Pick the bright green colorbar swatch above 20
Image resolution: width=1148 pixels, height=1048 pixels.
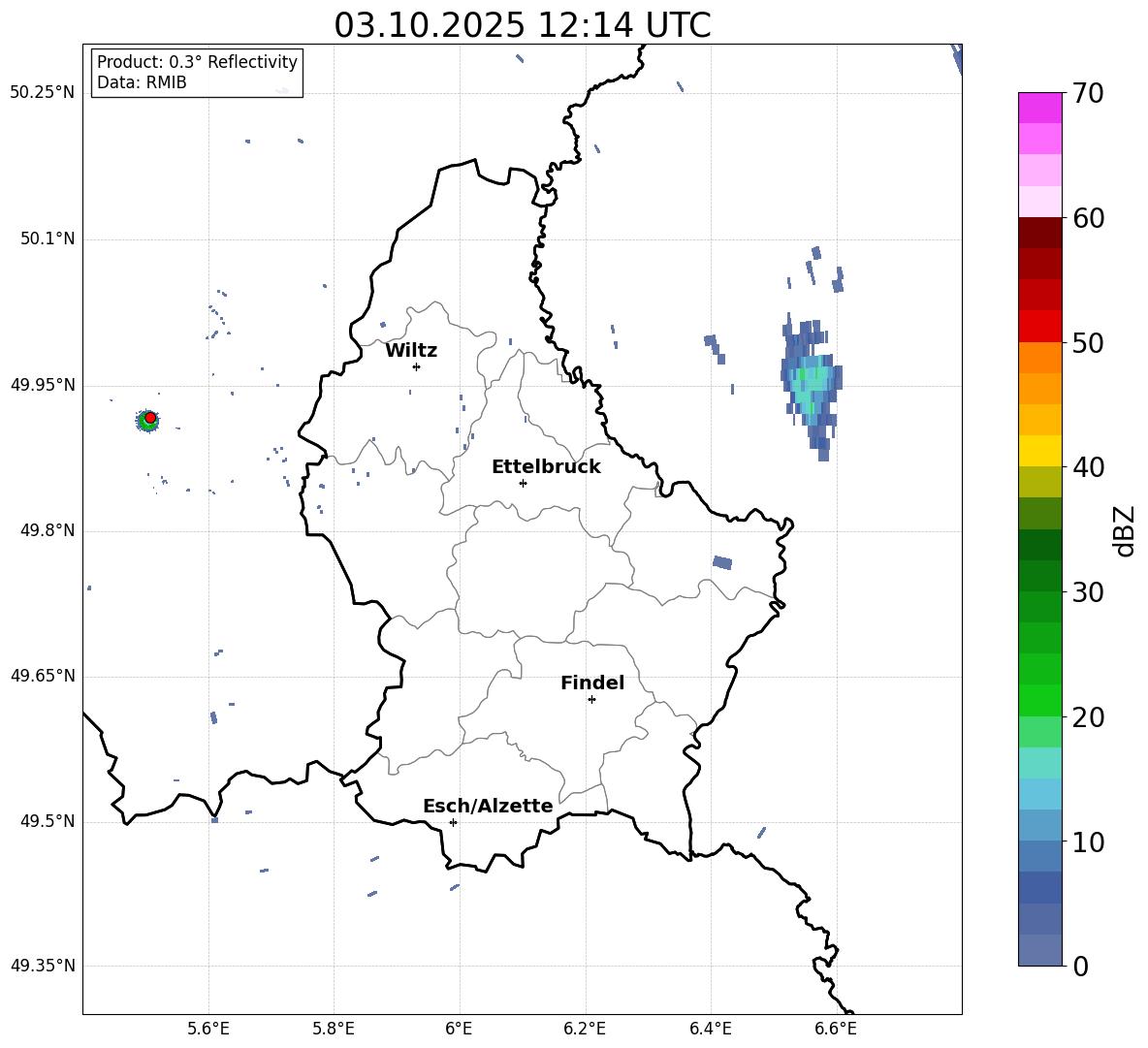[1039, 700]
